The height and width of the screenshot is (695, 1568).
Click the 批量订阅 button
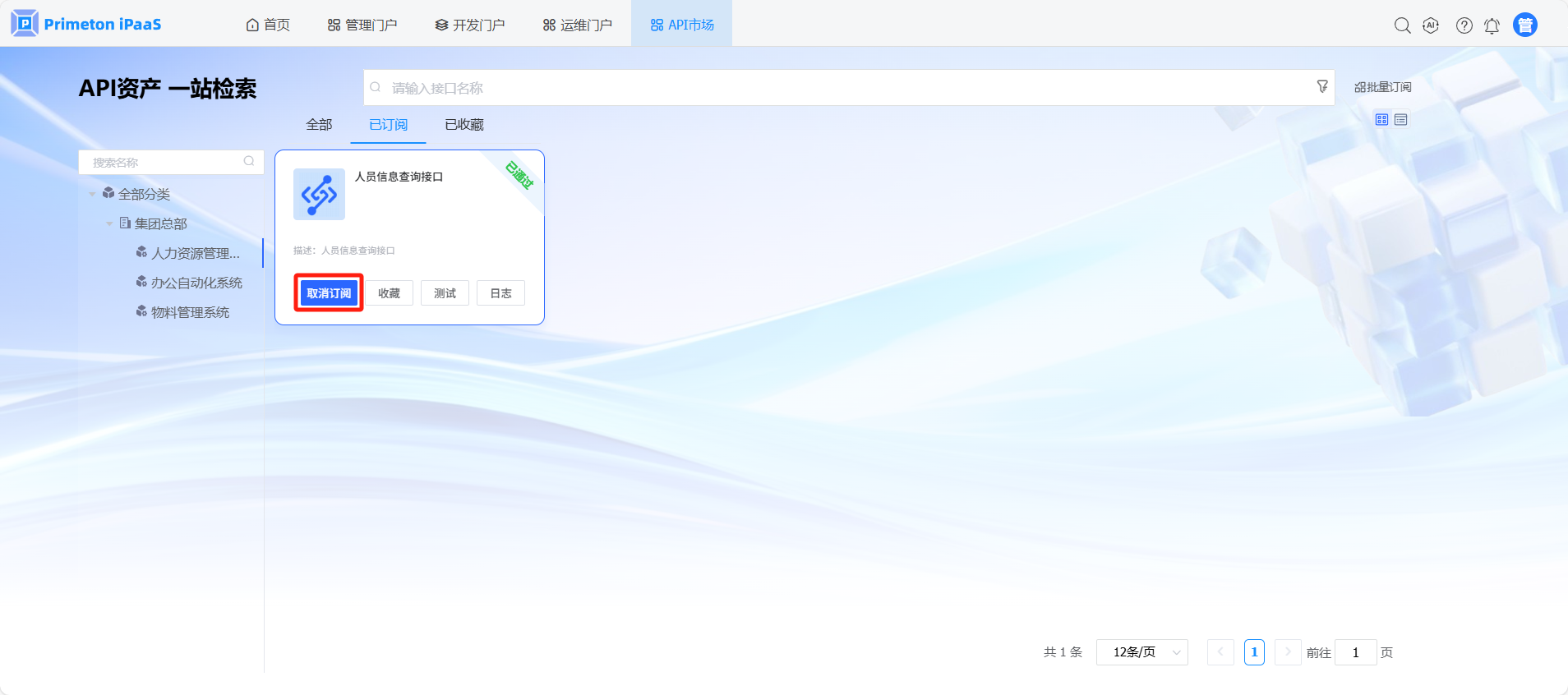click(x=1382, y=87)
